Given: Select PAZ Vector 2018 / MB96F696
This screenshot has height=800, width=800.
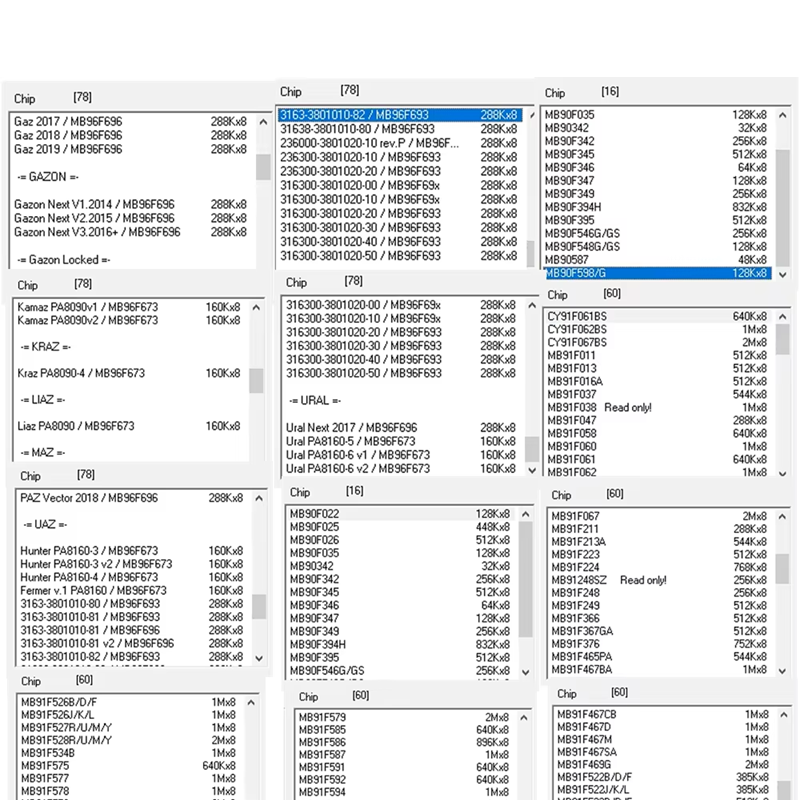Looking at the screenshot, I should tap(133, 497).
